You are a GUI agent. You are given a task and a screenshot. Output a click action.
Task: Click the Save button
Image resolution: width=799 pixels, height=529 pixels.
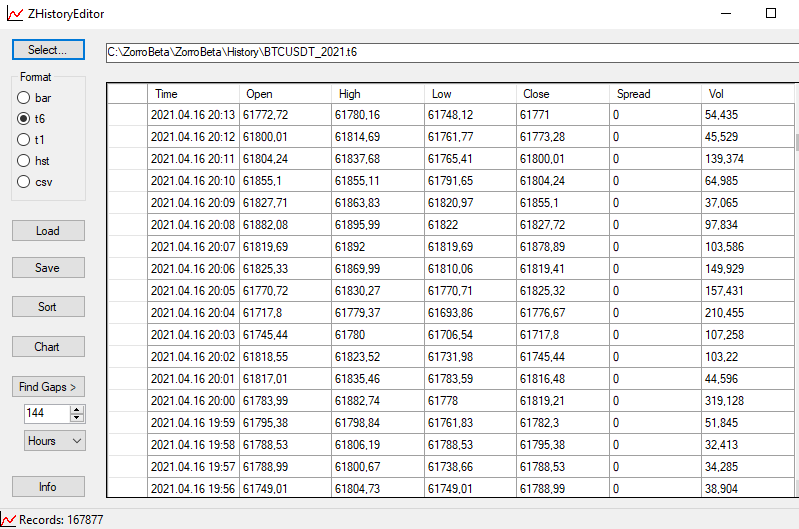tap(47, 268)
